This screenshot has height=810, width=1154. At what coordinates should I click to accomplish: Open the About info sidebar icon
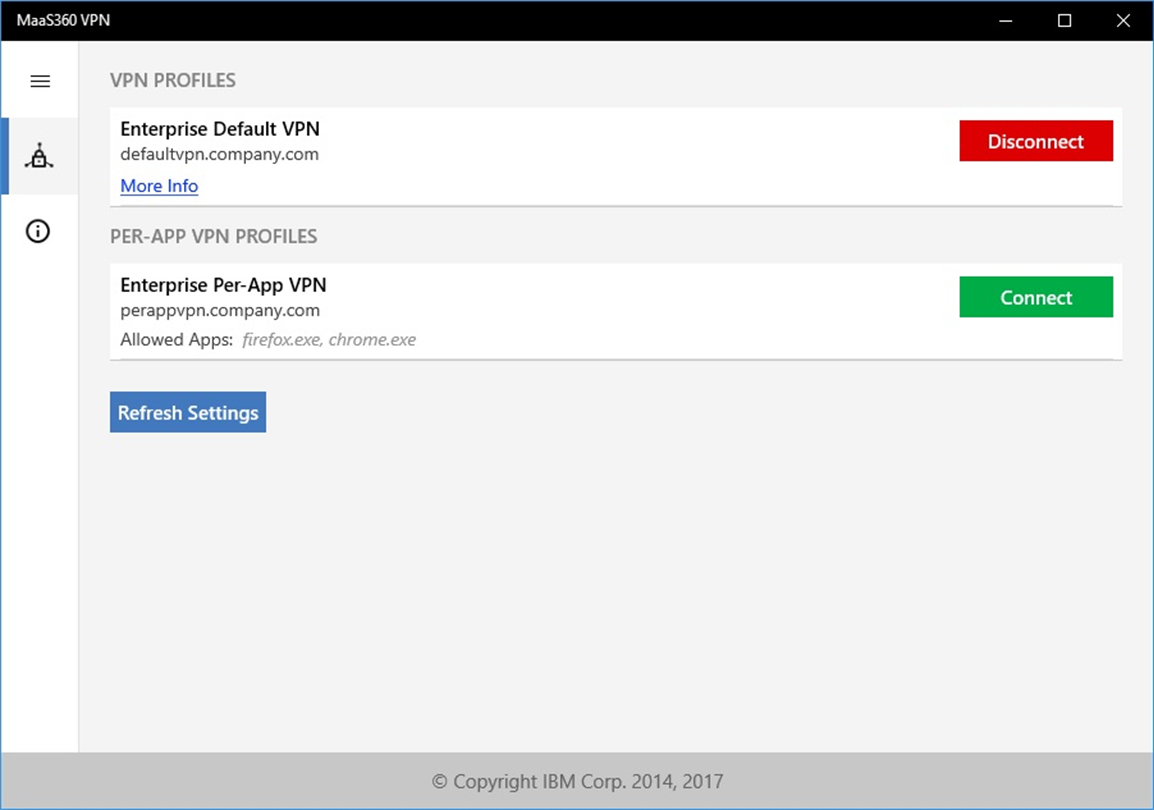pyautogui.click(x=38, y=231)
